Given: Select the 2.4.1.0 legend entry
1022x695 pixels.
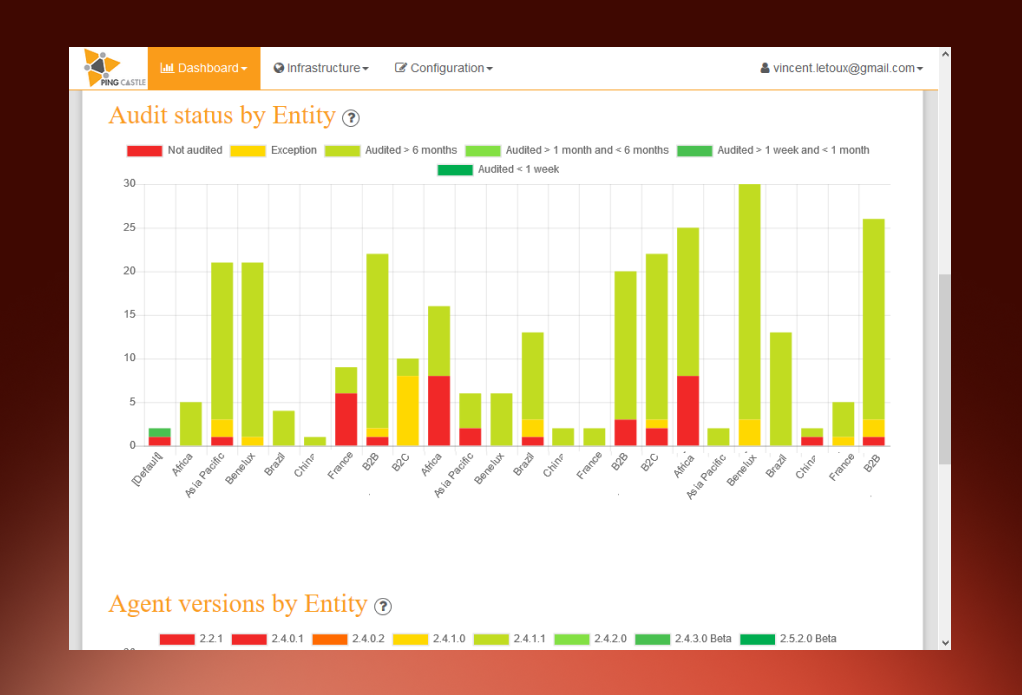Looking at the screenshot, I should point(430,639).
